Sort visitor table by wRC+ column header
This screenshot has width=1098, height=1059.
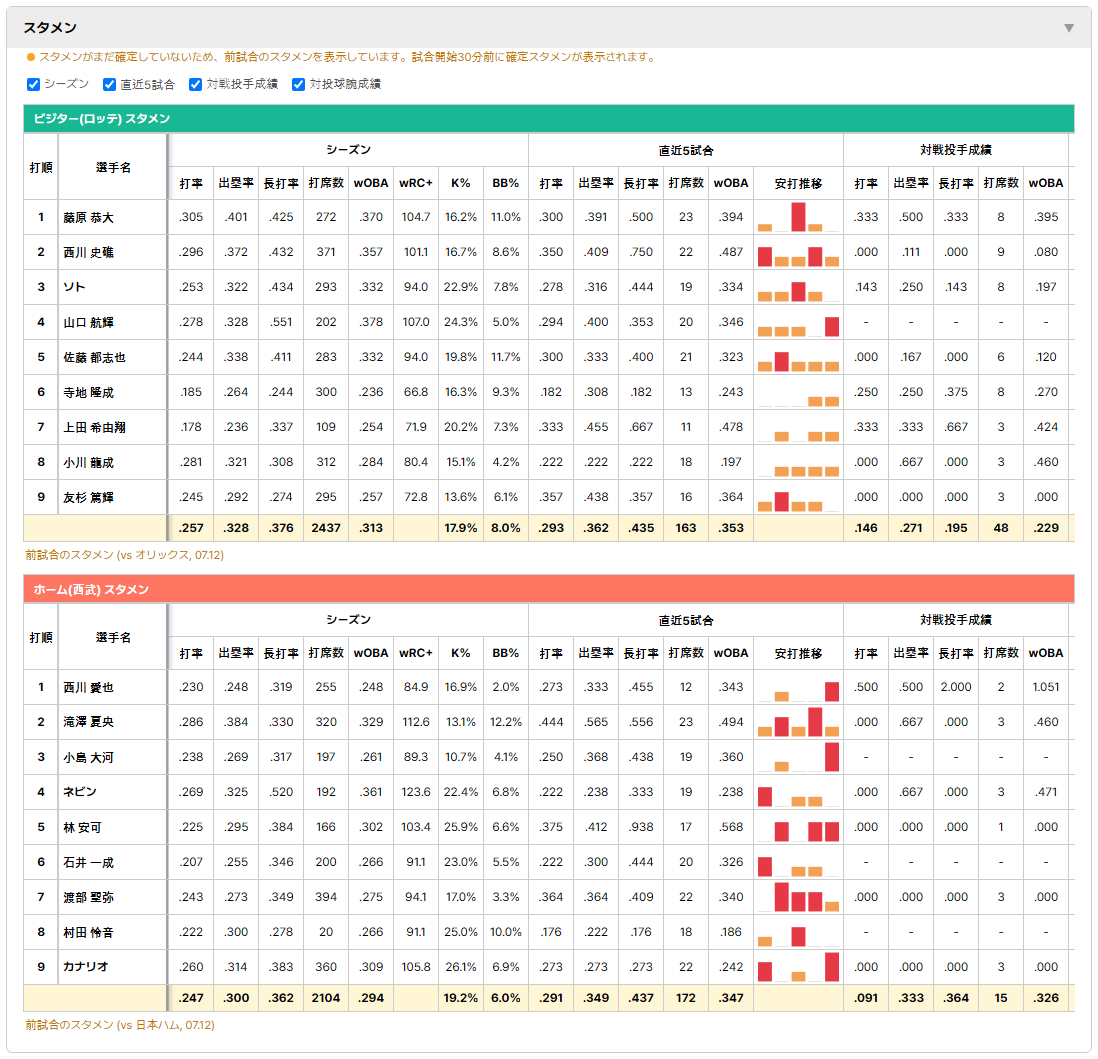(416, 184)
